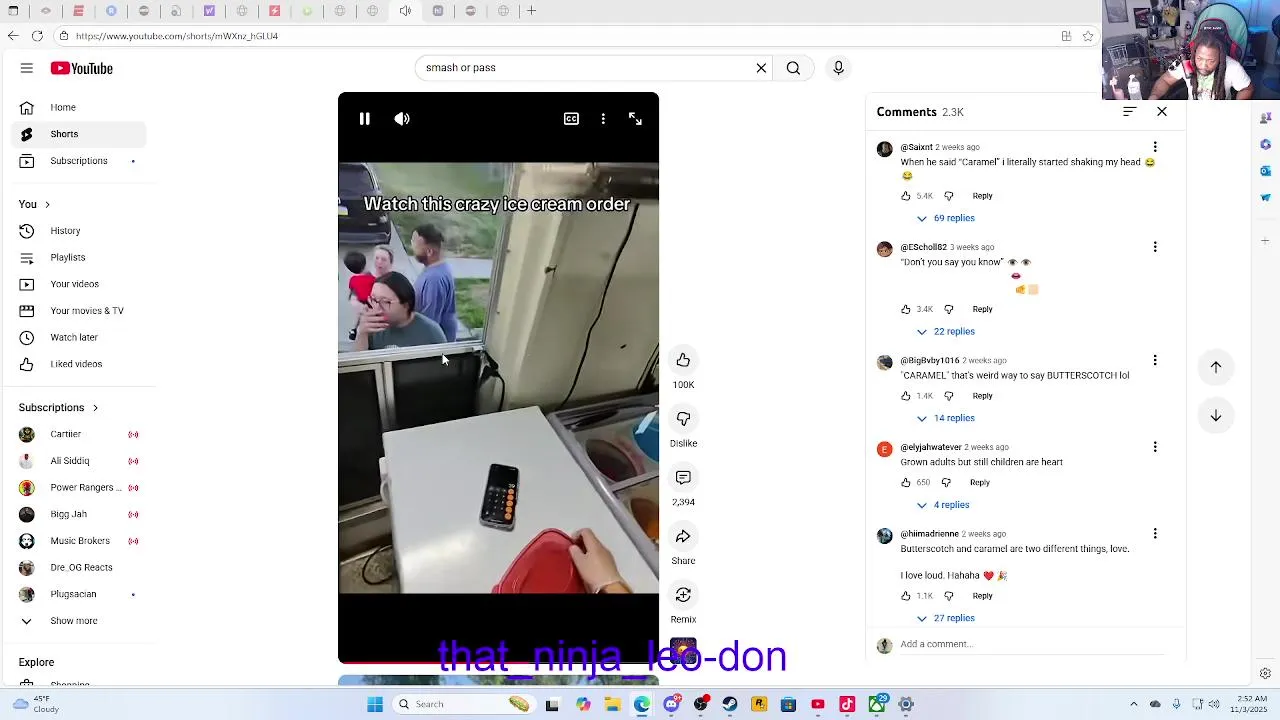Open the video more options menu

603,119
